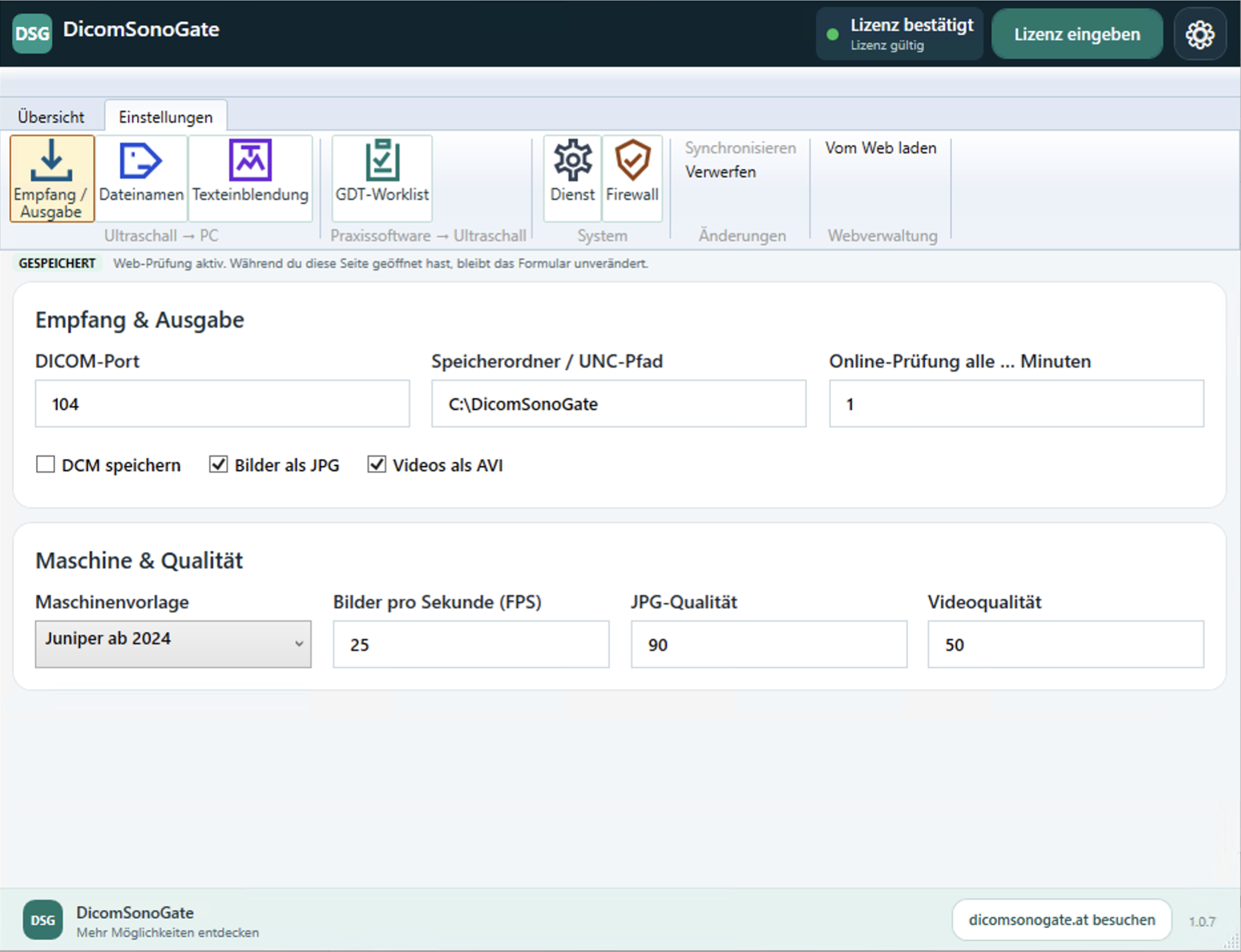
Task: Click the settings gear in the header
Action: coord(1200,34)
